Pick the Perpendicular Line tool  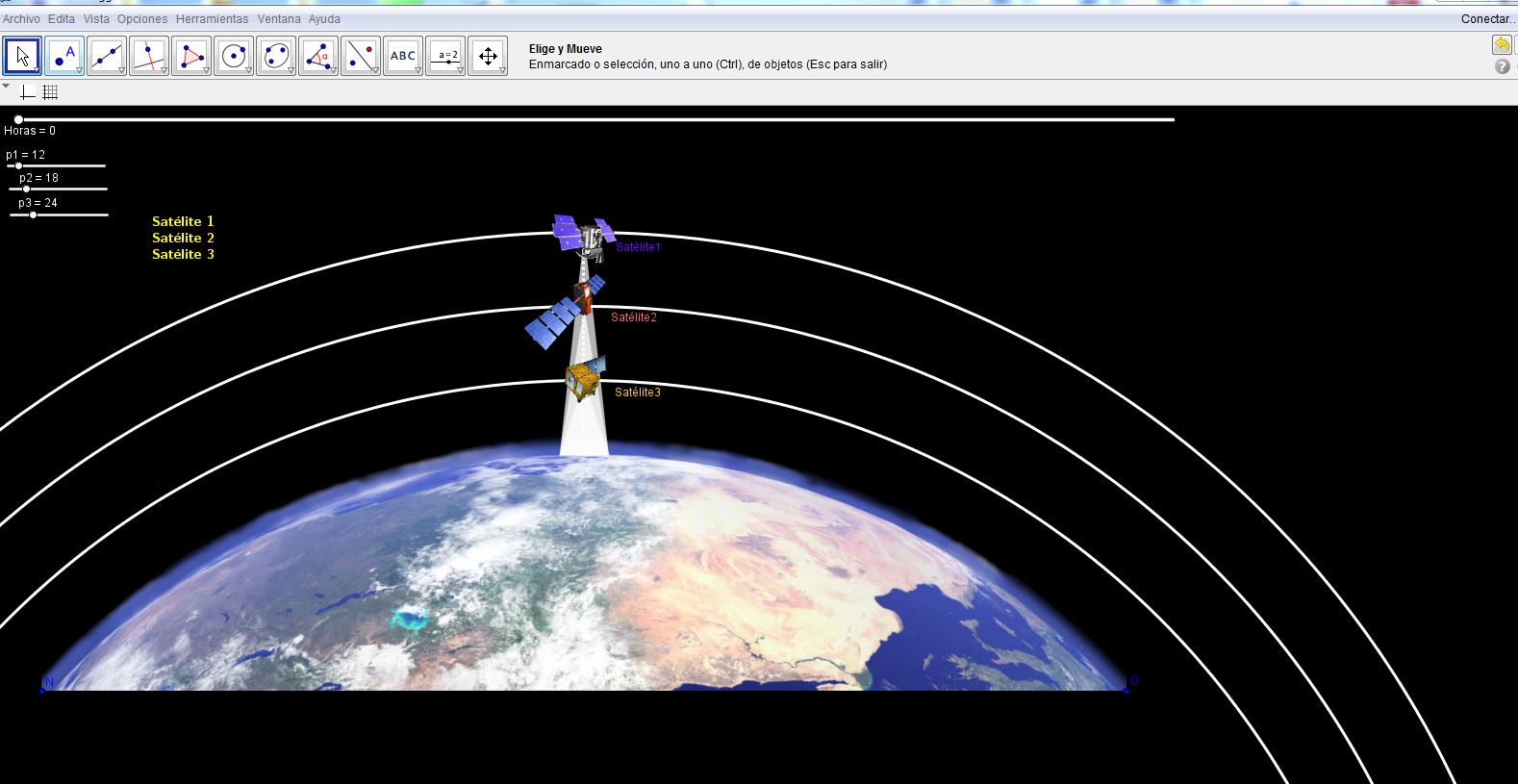point(149,56)
